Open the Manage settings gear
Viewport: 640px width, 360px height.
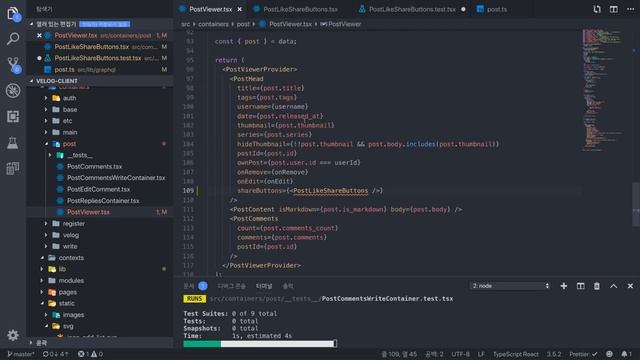(x=13, y=335)
